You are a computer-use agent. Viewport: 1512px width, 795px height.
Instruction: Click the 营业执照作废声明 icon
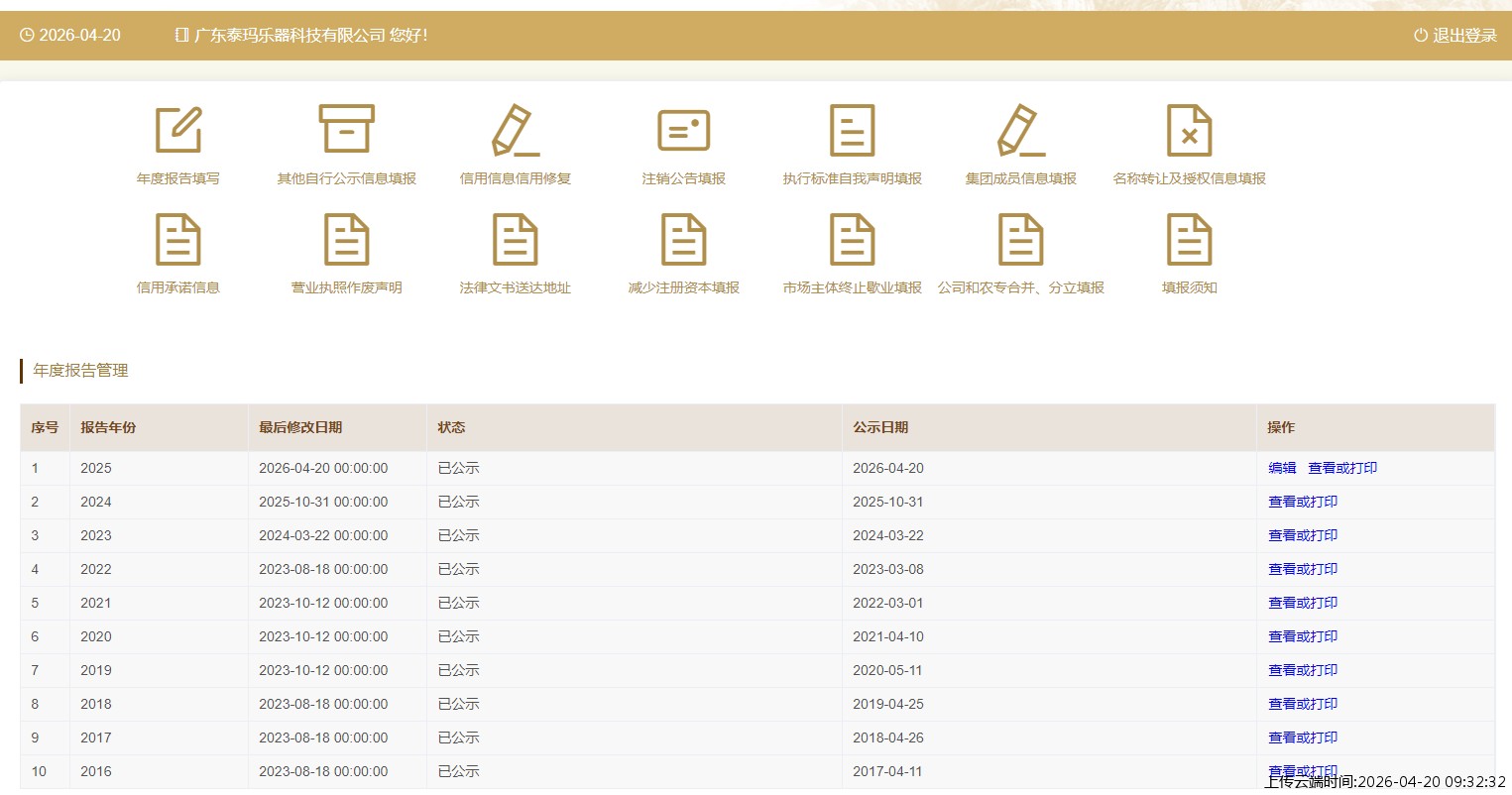(346, 240)
